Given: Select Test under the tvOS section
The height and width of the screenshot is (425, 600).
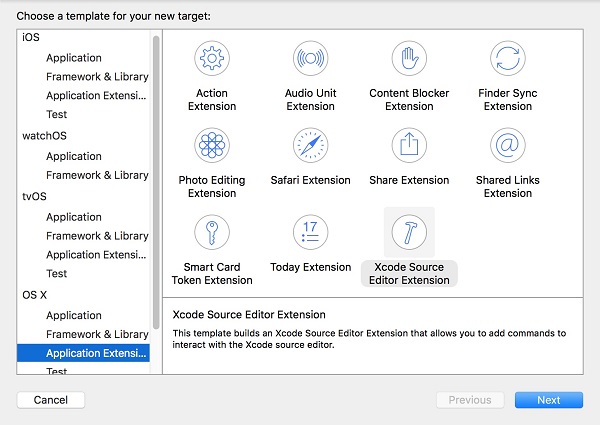Looking at the screenshot, I should click(57, 273).
